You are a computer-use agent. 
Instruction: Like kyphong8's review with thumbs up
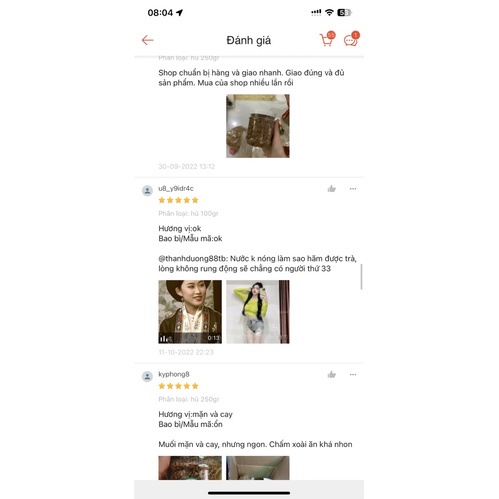(331, 375)
